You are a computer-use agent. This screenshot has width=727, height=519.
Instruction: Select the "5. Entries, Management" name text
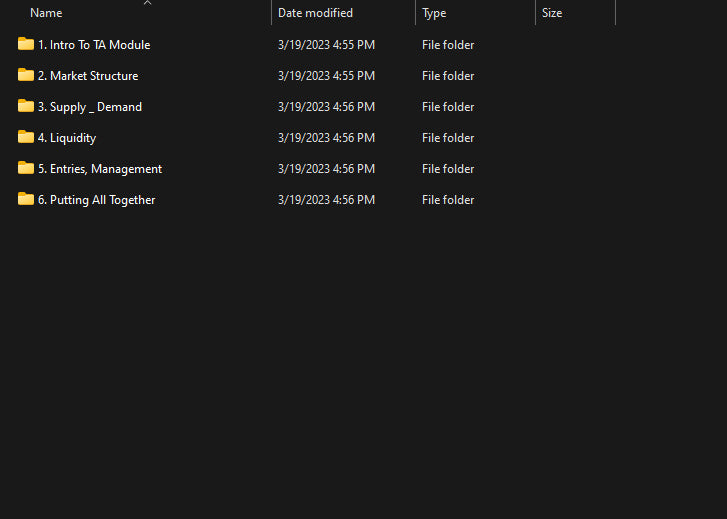pyautogui.click(x=100, y=169)
